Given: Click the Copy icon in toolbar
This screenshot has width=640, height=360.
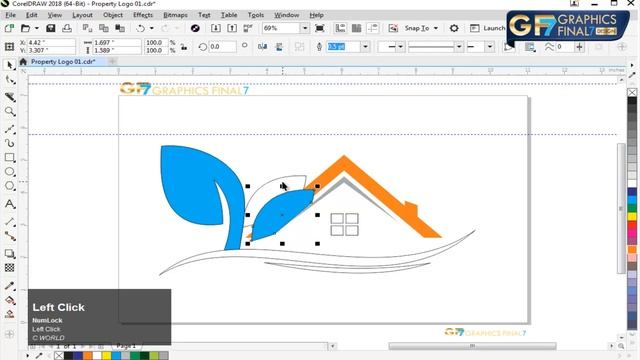Looking at the screenshot, I should tap(104, 28).
